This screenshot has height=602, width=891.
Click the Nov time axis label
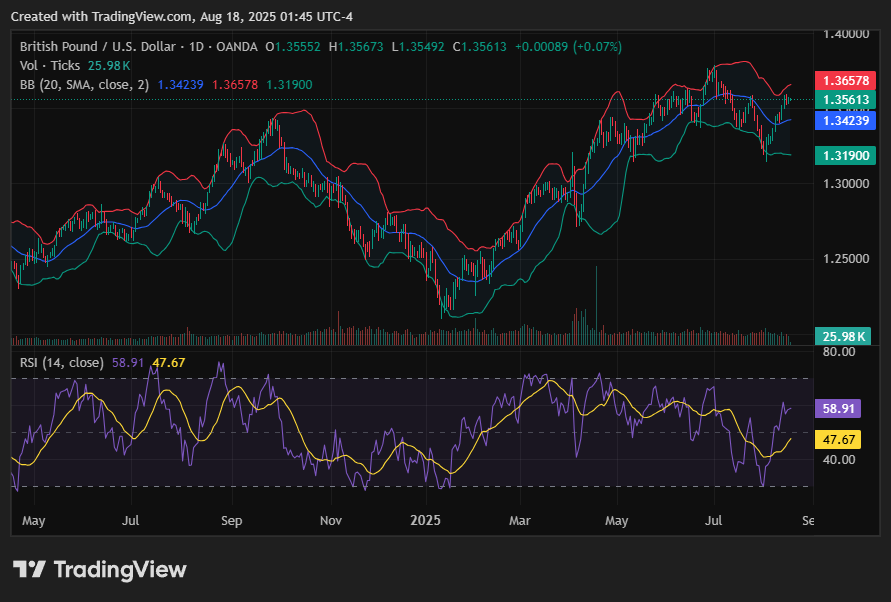(331, 520)
